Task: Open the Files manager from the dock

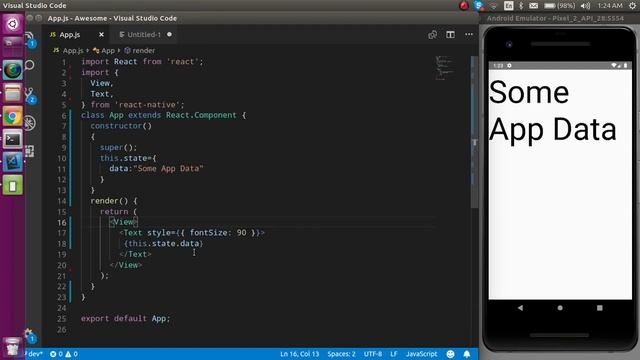Action: coord(13,93)
